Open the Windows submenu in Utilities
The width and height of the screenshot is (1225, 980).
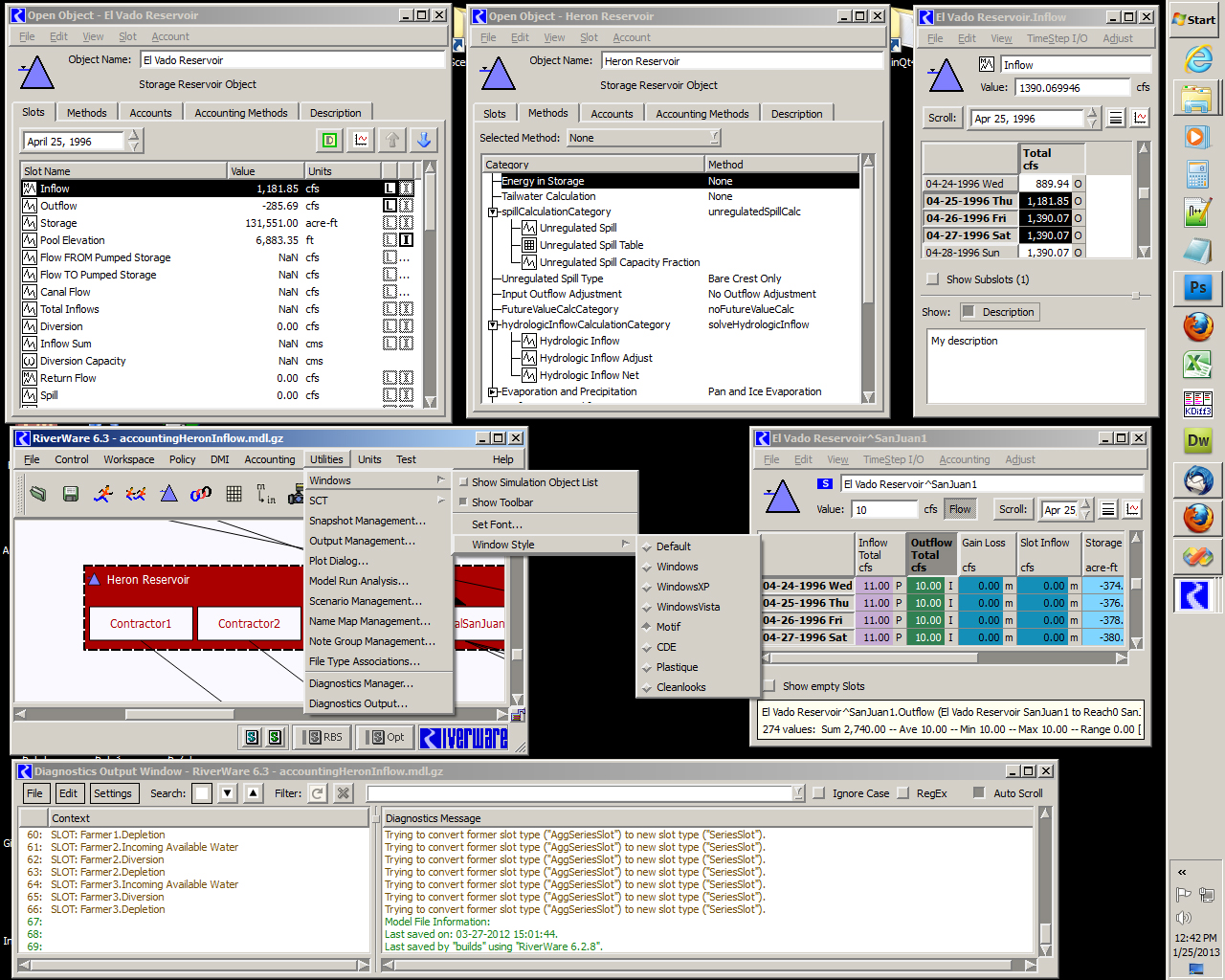[377, 480]
